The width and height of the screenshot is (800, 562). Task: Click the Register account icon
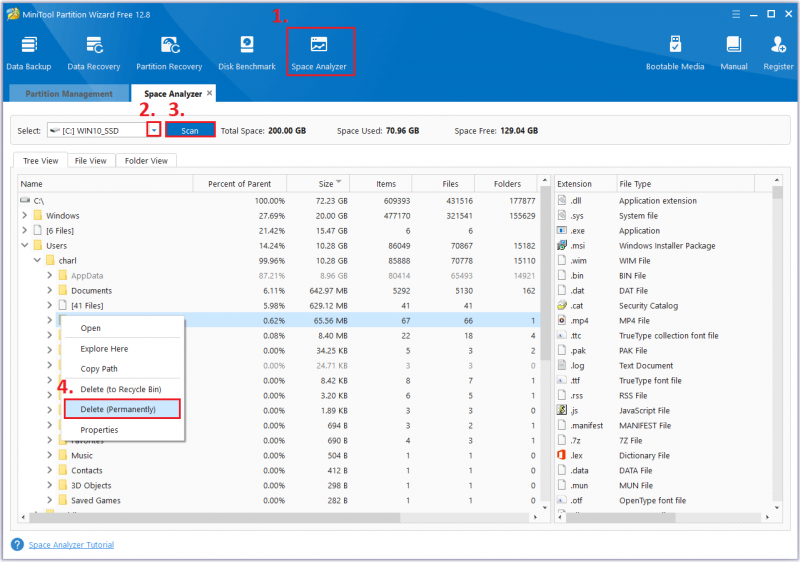[778, 53]
